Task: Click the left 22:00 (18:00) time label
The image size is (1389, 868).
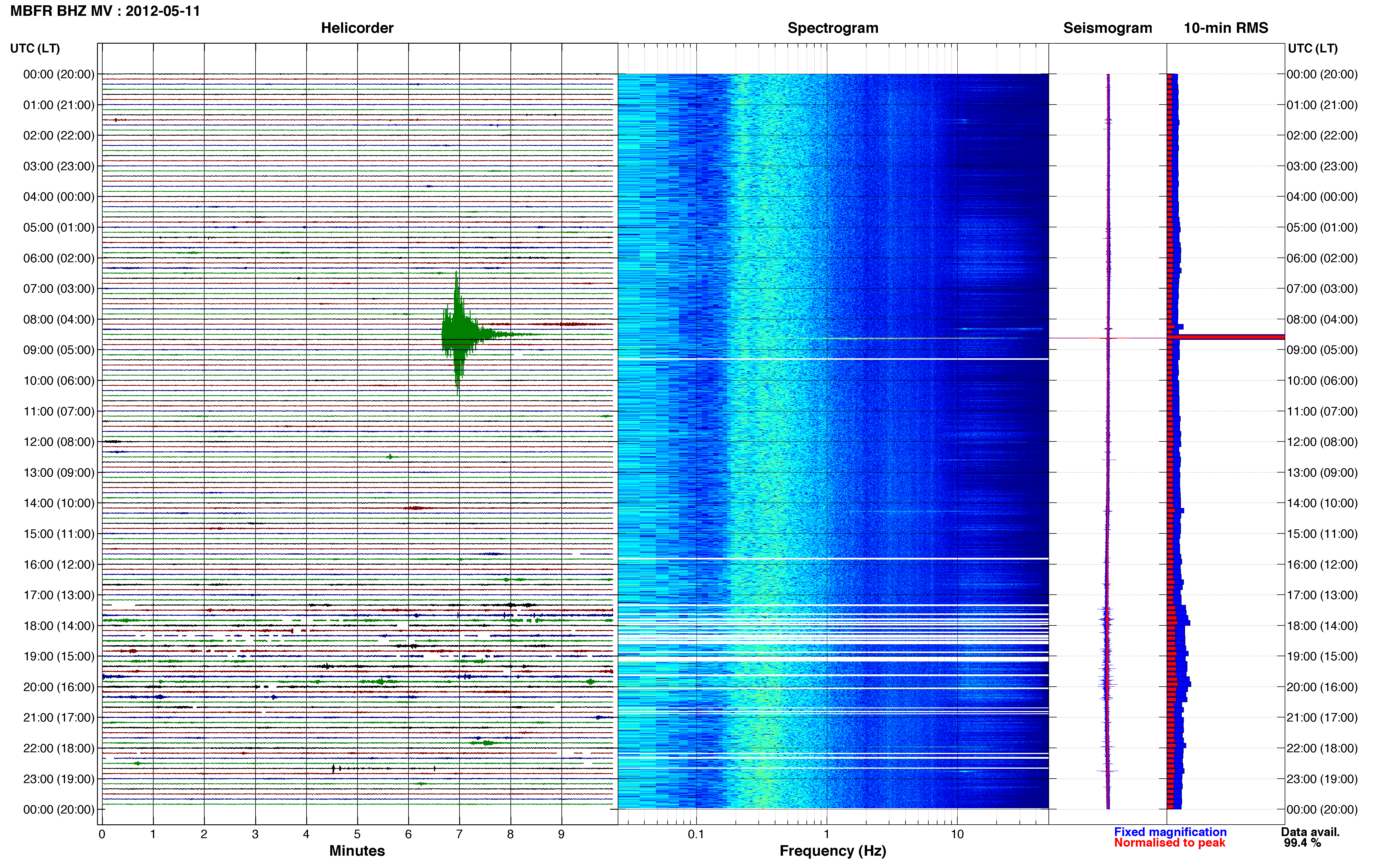Action: [59, 748]
